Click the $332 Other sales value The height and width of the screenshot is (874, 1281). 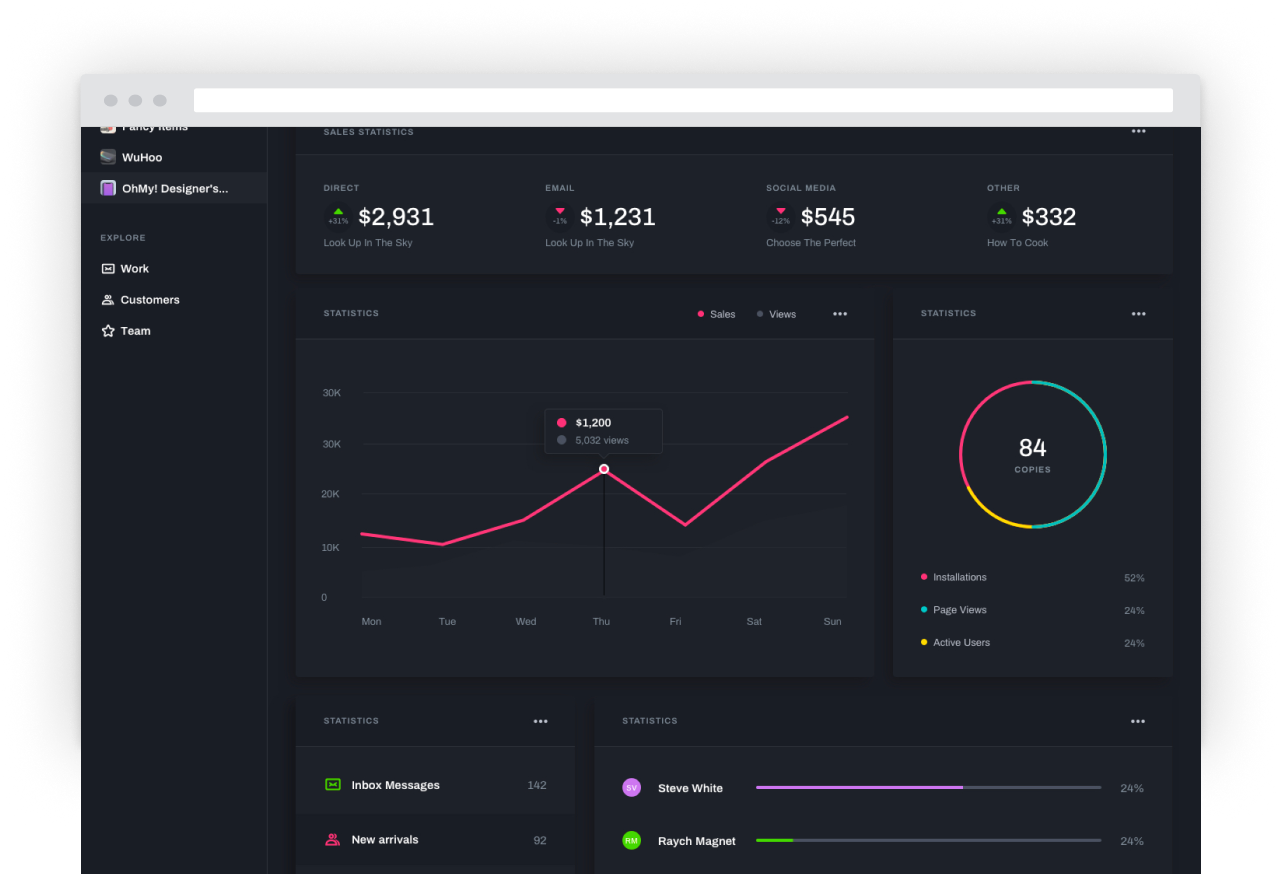1049,217
